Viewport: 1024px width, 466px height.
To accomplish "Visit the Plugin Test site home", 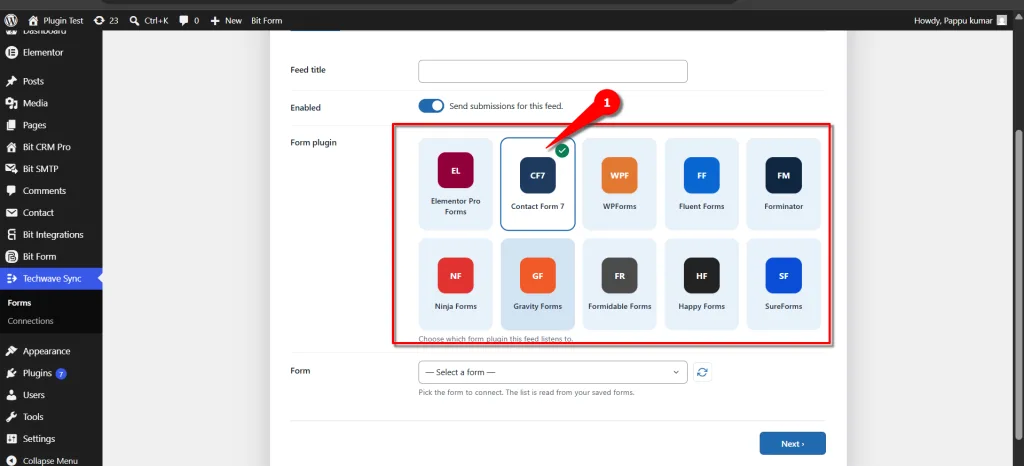I will [x=56, y=20].
